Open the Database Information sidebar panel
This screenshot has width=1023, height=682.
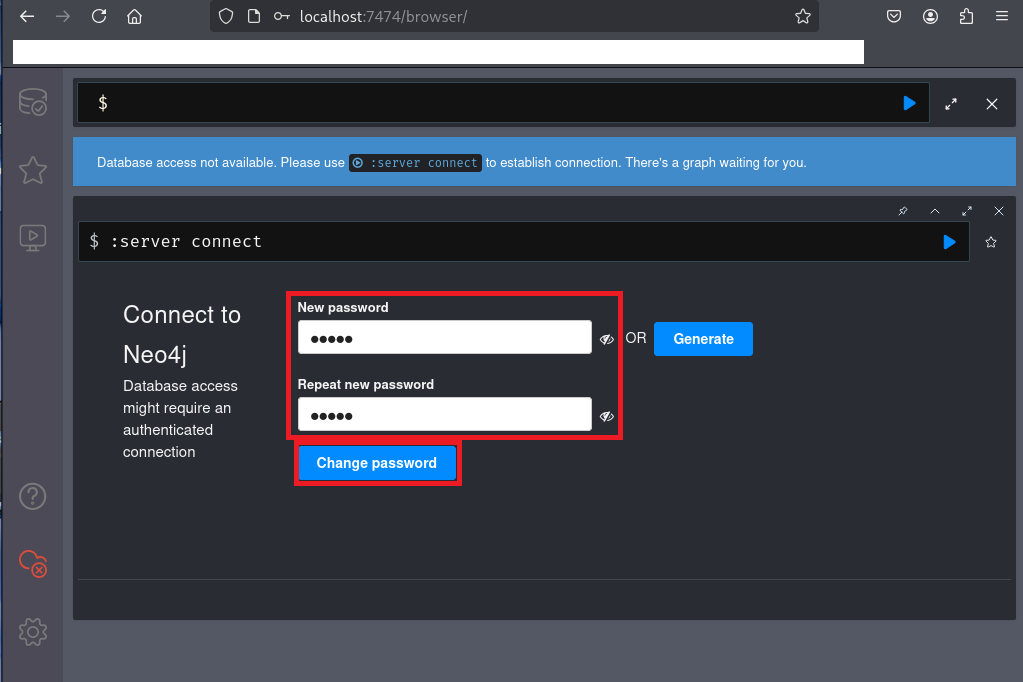(x=32, y=102)
